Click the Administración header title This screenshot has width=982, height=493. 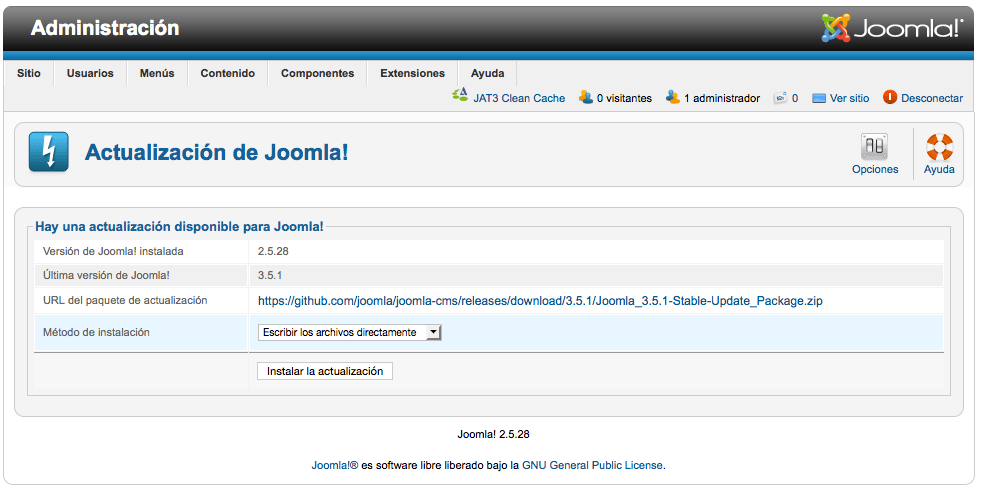coord(105,28)
